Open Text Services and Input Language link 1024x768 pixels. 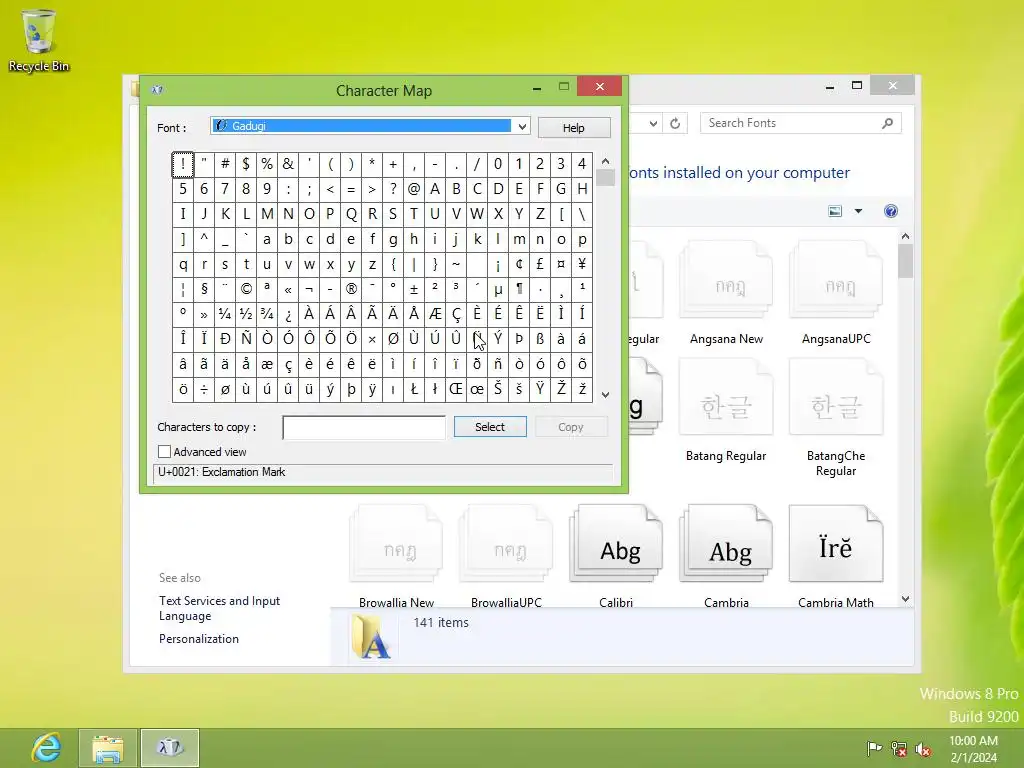219,608
